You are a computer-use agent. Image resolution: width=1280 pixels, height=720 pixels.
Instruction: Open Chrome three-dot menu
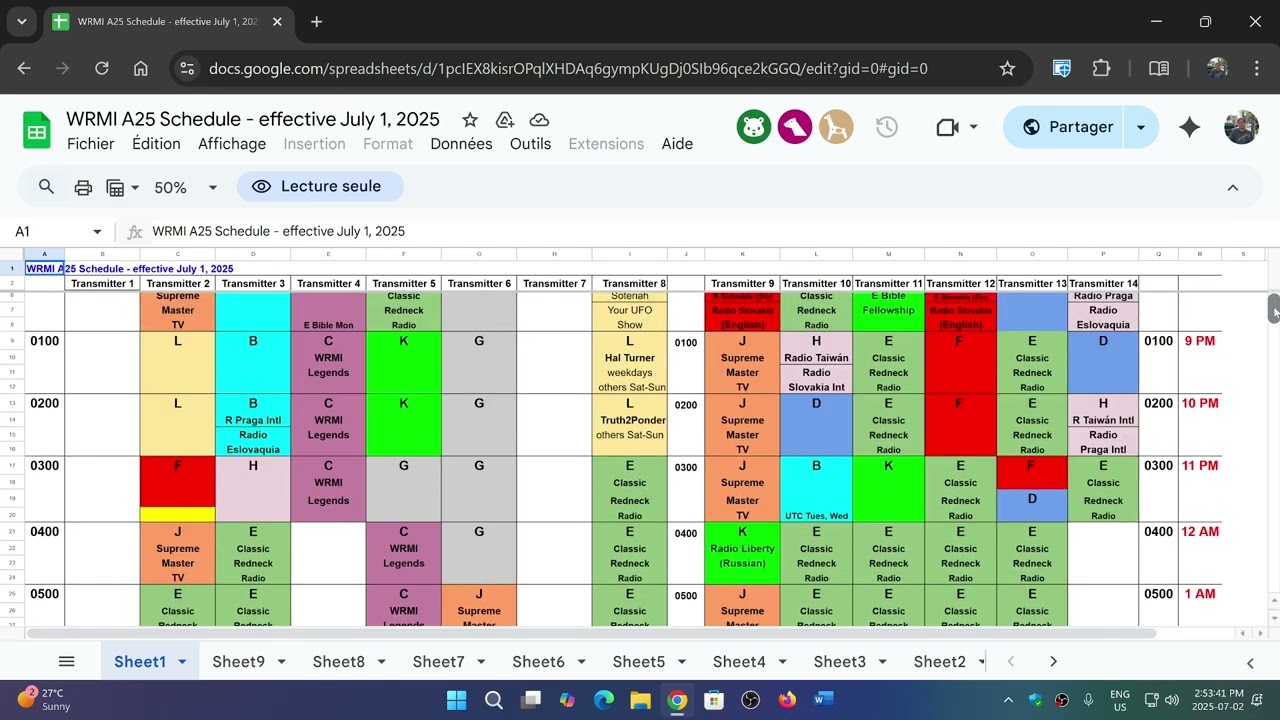point(1257,68)
